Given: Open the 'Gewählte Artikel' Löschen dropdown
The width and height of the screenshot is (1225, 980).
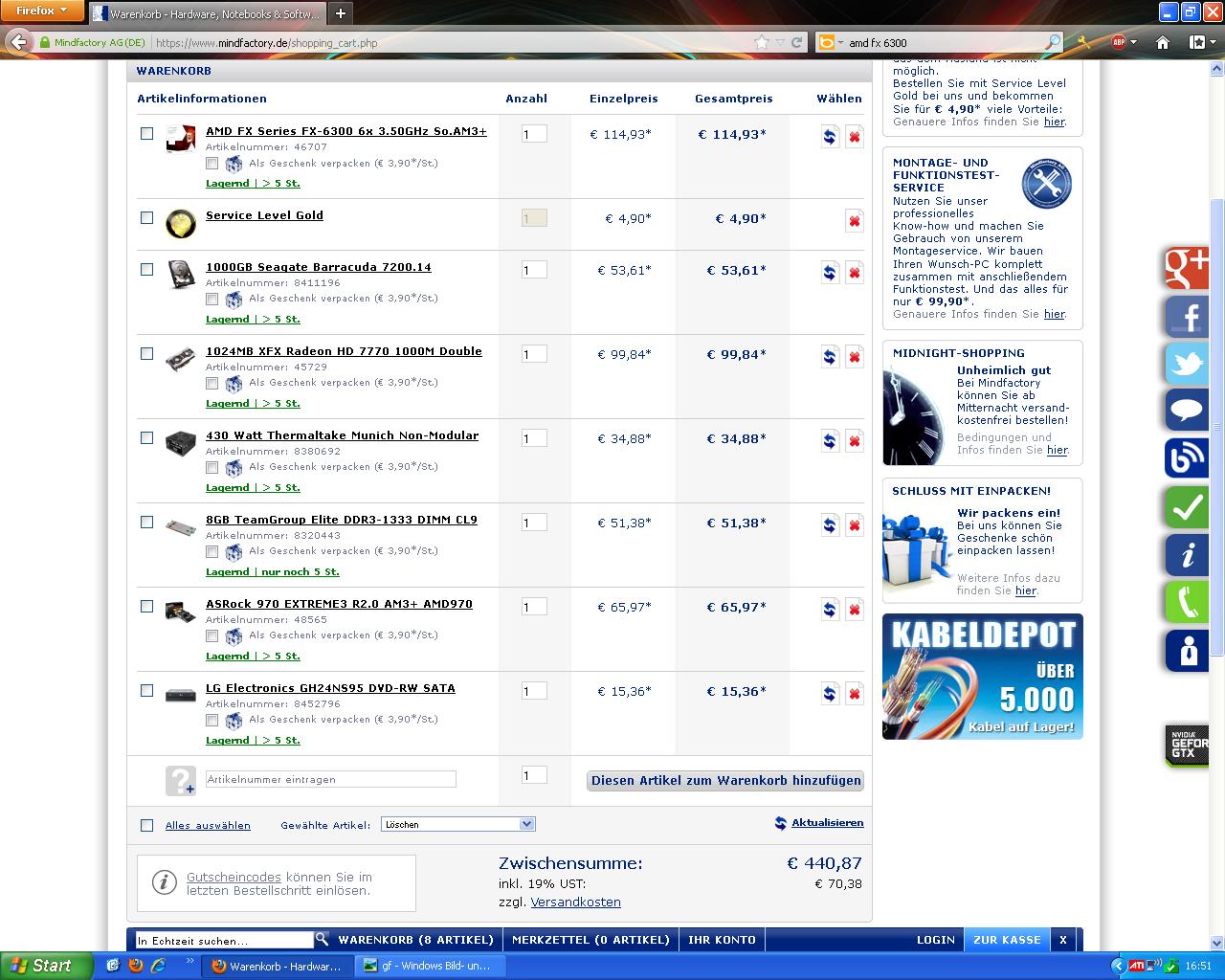Looking at the screenshot, I should coord(457,824).
